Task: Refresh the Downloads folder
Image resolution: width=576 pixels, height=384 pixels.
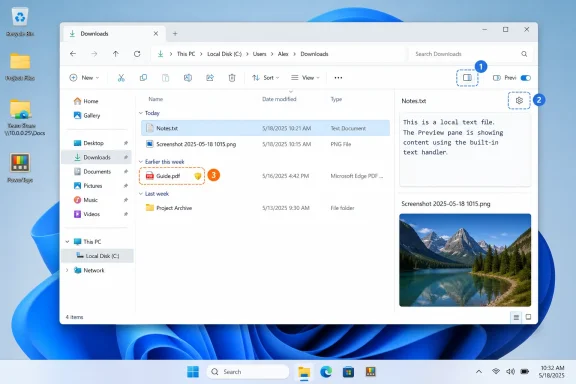Action: coord(137,54)
